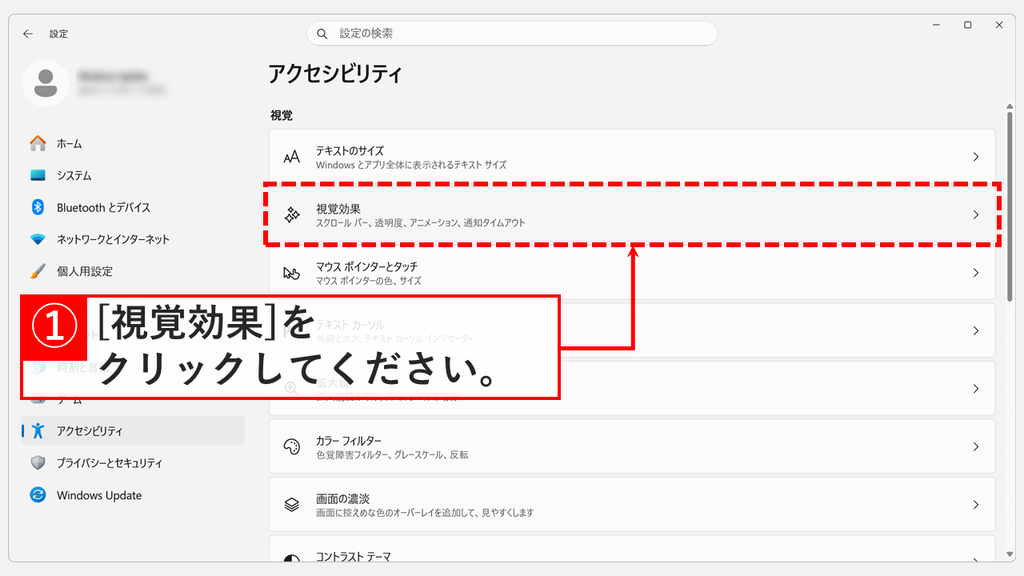Expand 画面の濃淡 chevron
The height and width of the screenshot is (576, 1024).
976,505
